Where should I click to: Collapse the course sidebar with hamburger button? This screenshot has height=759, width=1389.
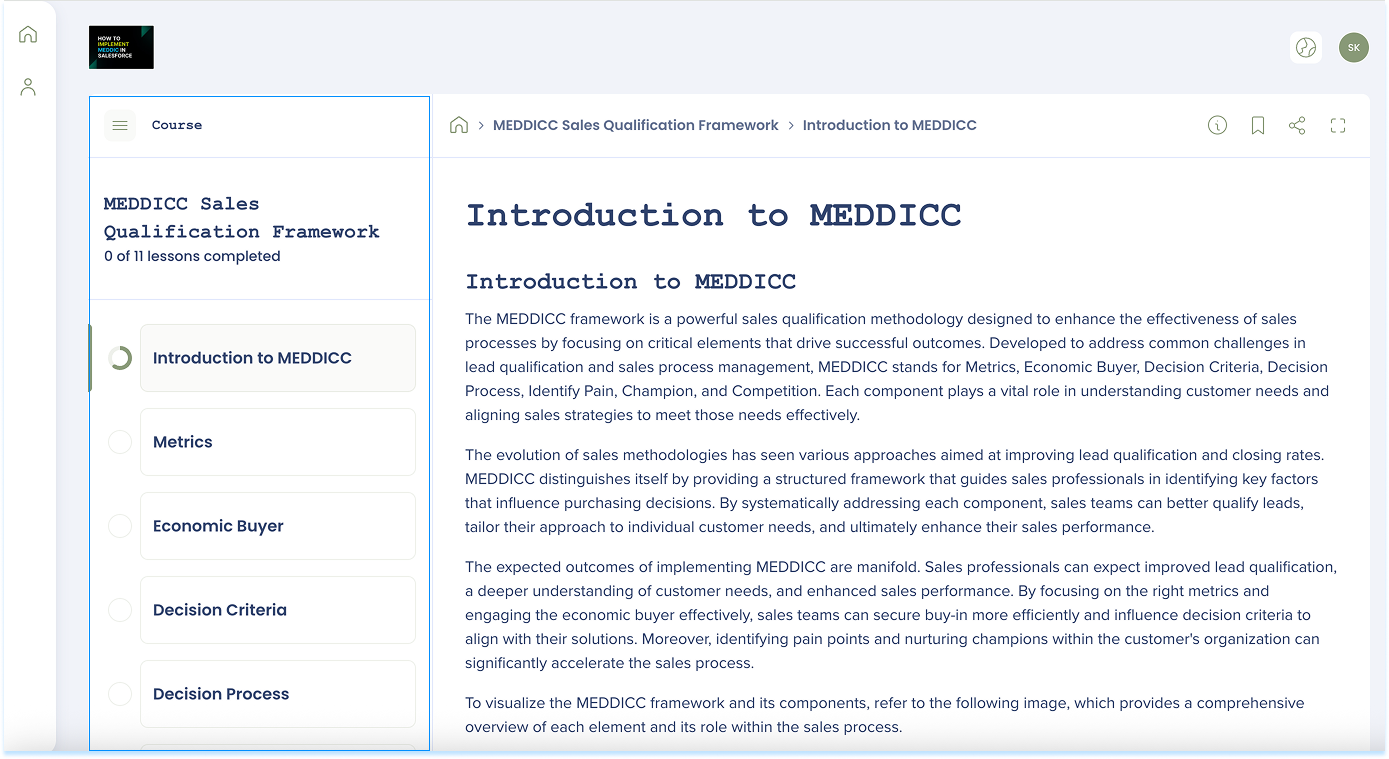coord(120,125)
